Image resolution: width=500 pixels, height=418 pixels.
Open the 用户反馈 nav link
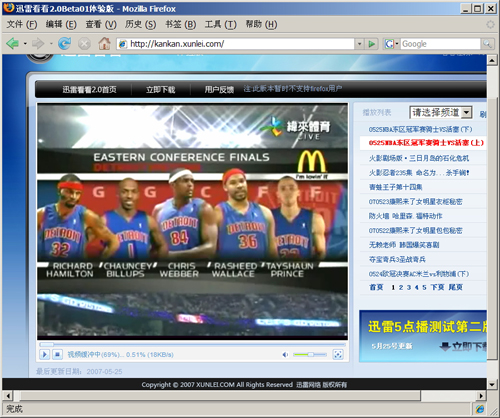click(x=219, y=89)
